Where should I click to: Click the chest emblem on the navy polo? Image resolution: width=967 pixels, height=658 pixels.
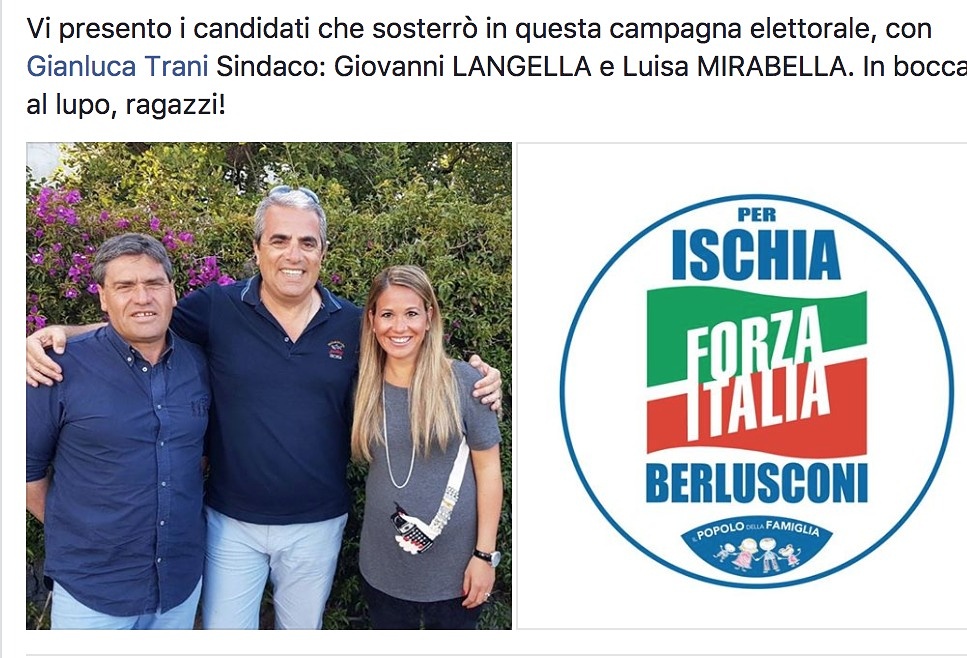335,349
